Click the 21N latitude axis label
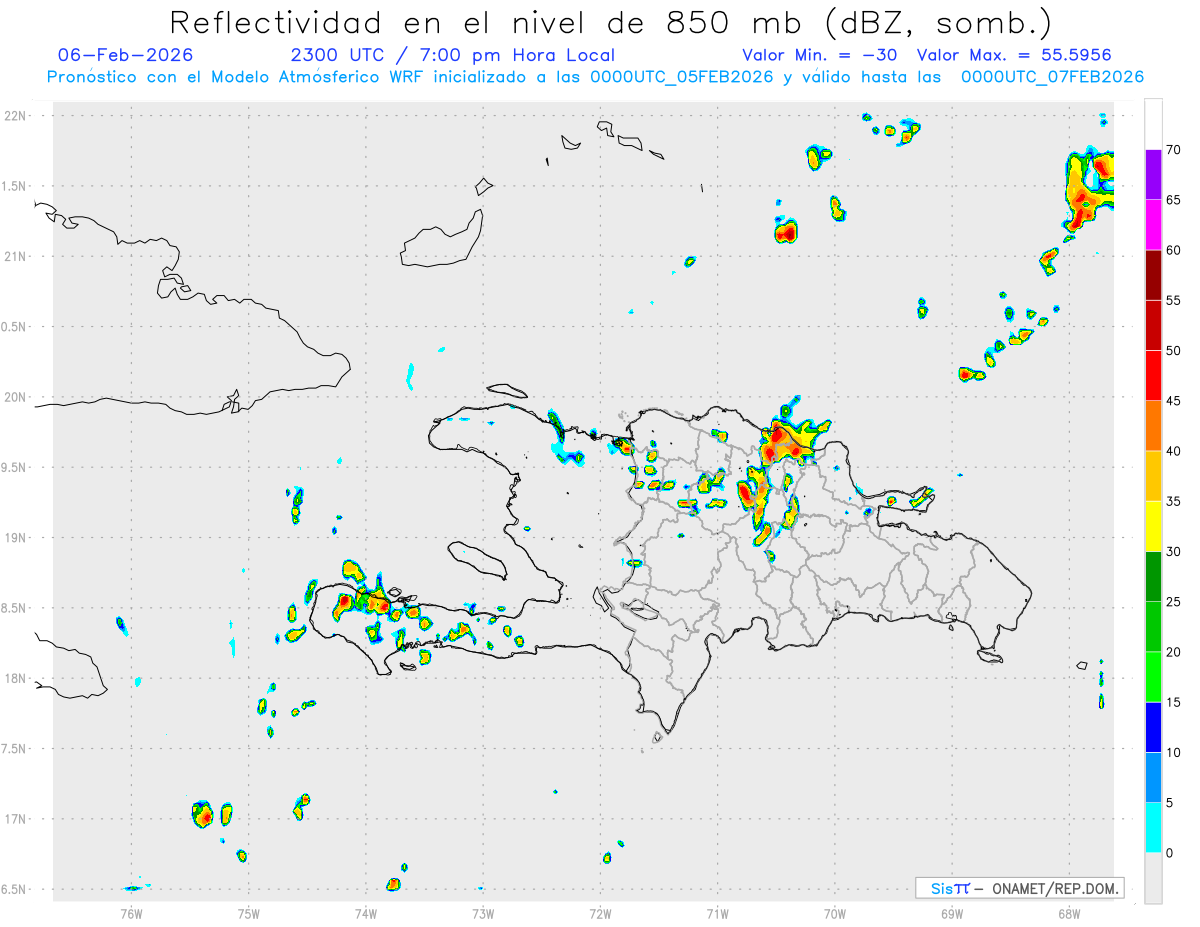Screen dimensions: 1200x927 [x=17, y=257]
